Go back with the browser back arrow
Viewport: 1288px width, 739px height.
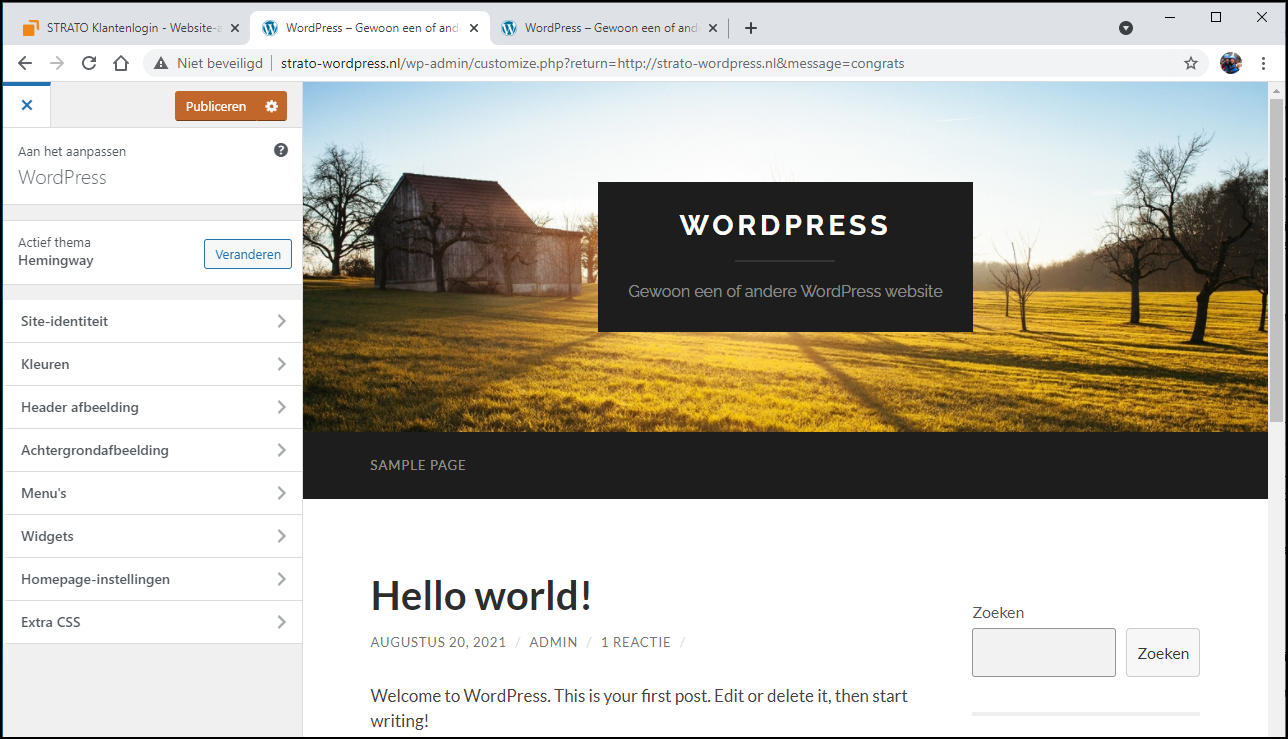pyautogui.click(x=25, y=63)
